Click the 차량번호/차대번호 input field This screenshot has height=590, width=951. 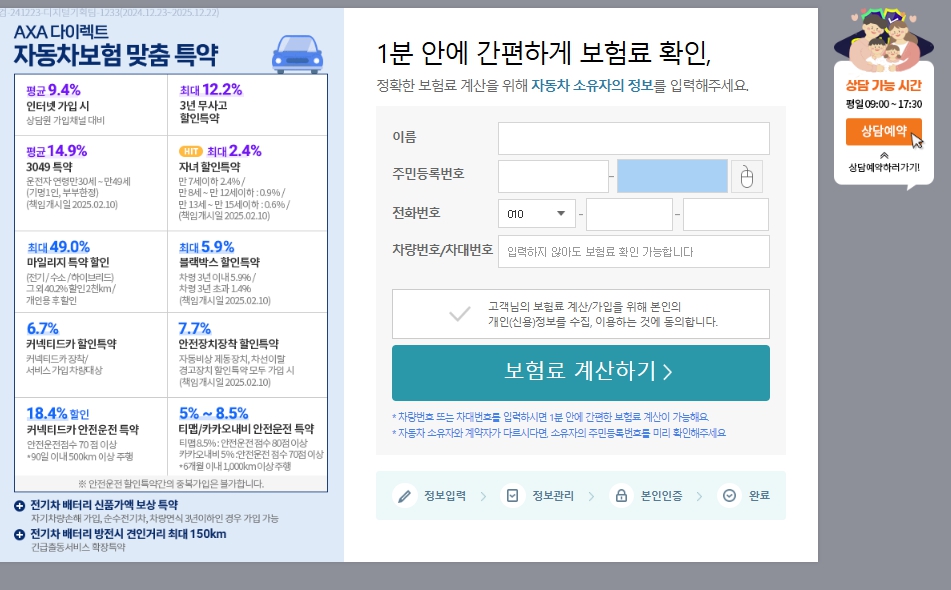[x=634, y=252]
